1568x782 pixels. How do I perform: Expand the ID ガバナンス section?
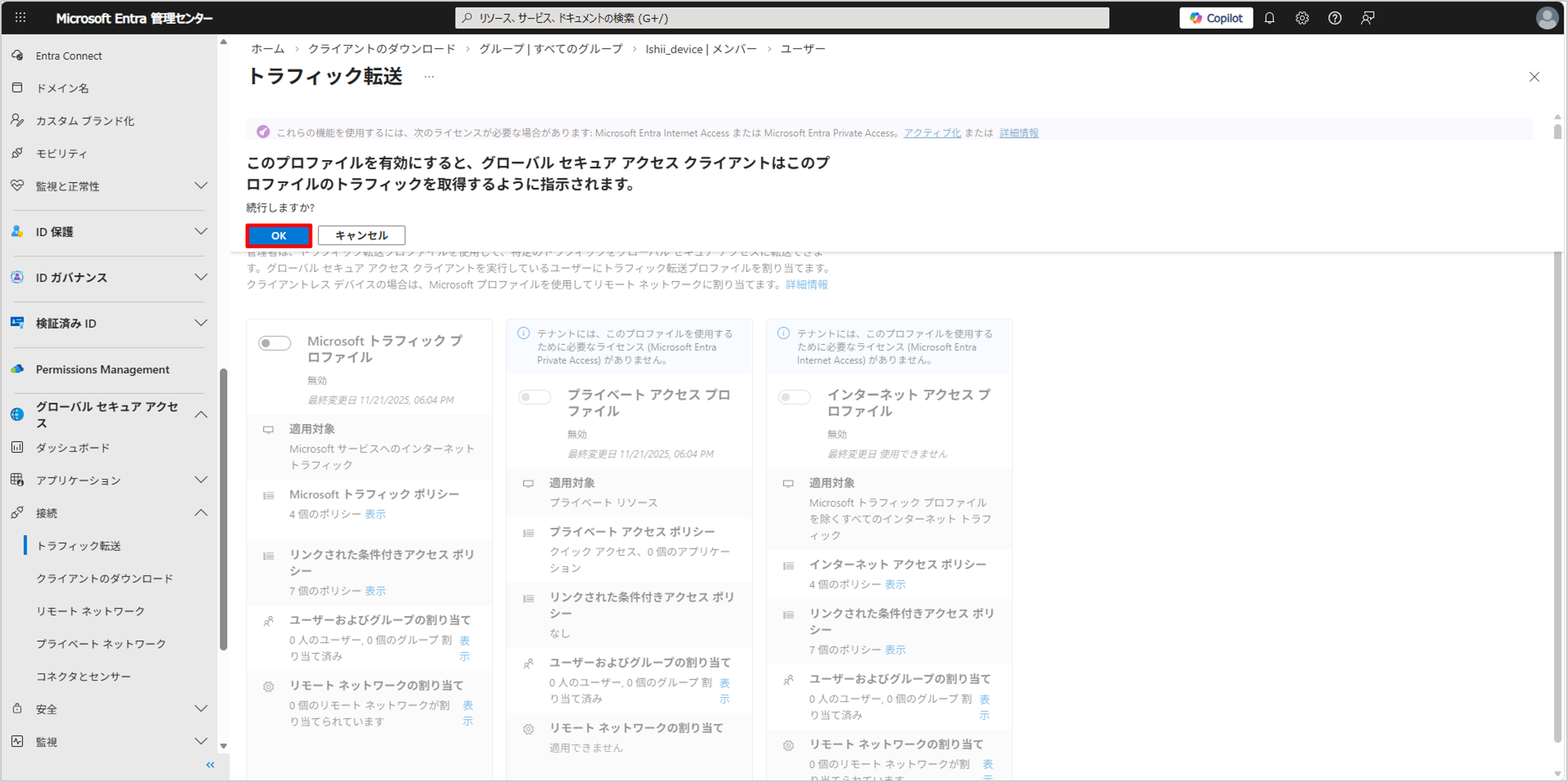(x=200, y=277)
